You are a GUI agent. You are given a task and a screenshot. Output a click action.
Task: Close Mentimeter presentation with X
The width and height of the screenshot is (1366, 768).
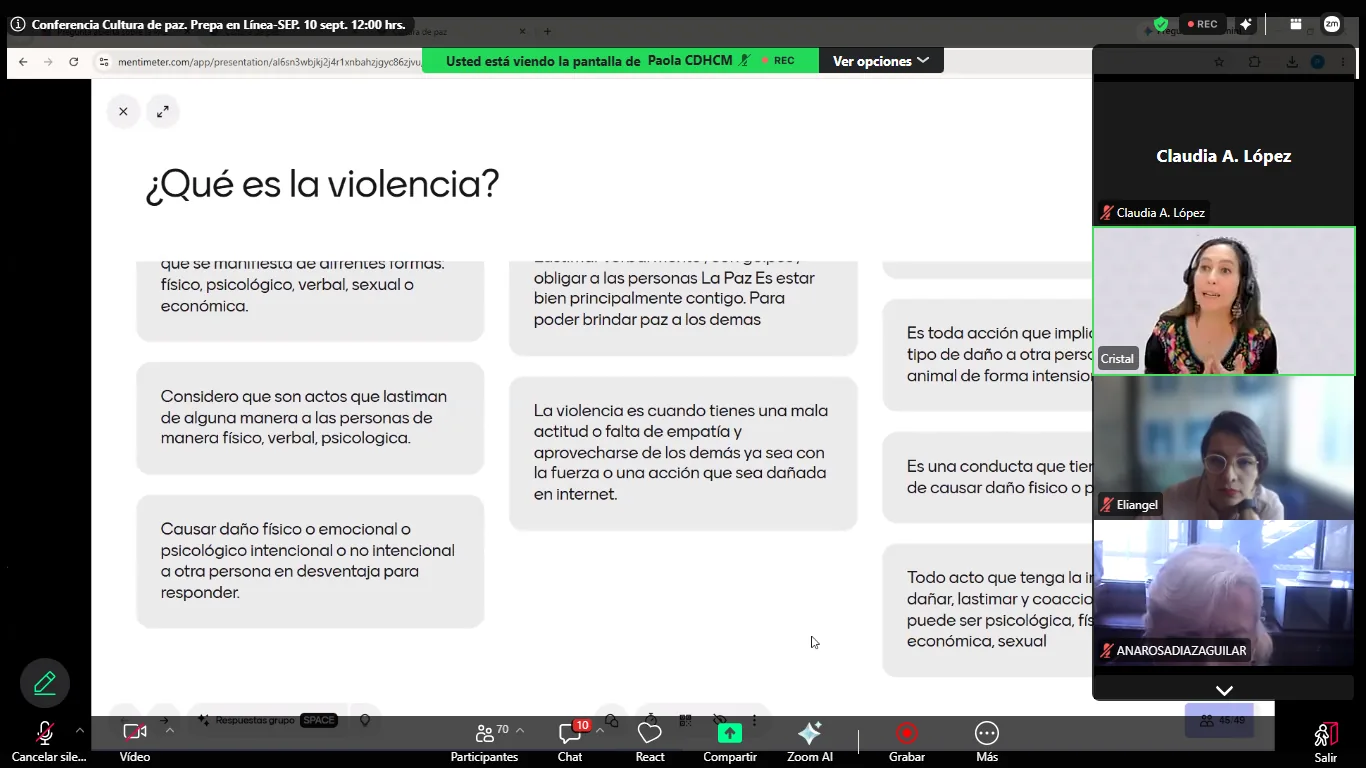123,111
